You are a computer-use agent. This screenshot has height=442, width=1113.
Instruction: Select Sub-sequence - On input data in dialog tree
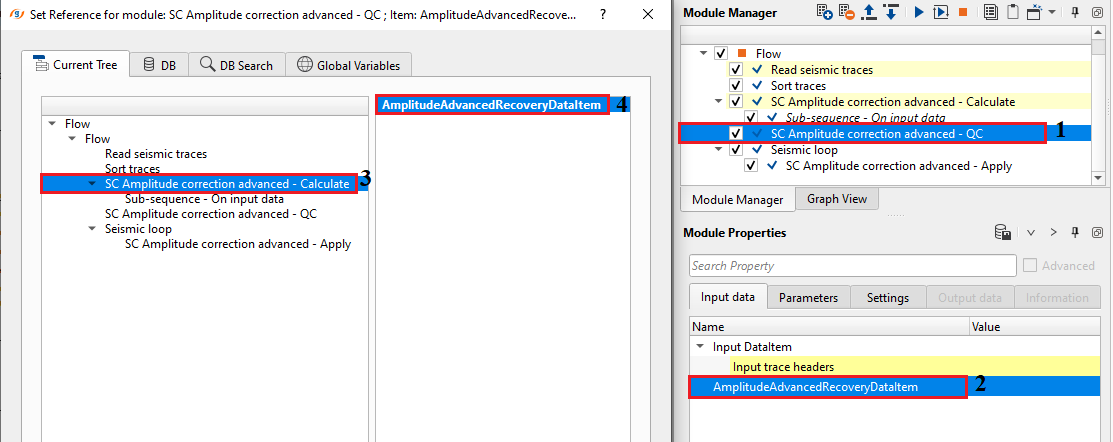(x=204, y=199)
